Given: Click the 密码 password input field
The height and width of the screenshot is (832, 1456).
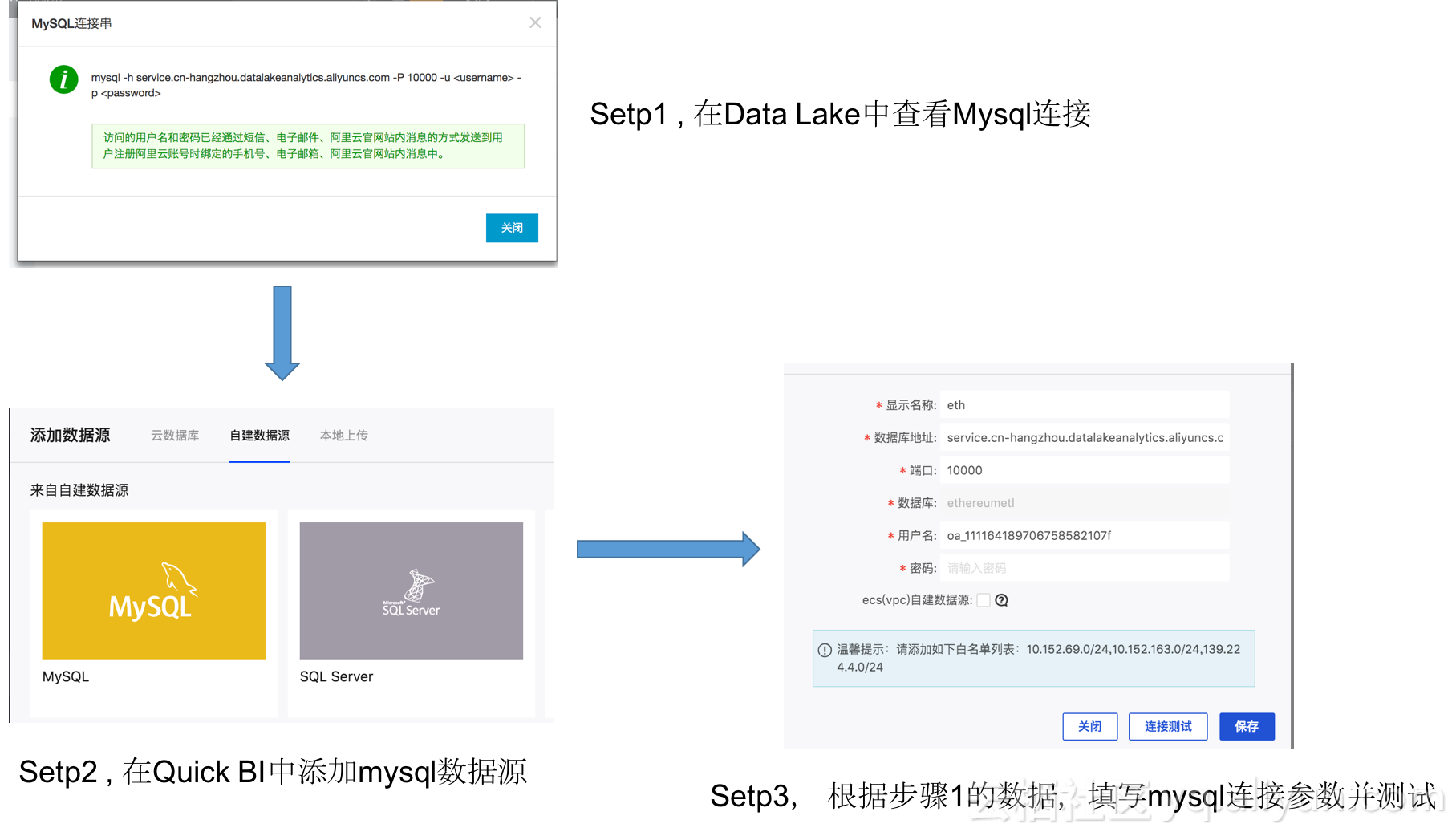Looking at the screenshot, I should (1084, 568).
